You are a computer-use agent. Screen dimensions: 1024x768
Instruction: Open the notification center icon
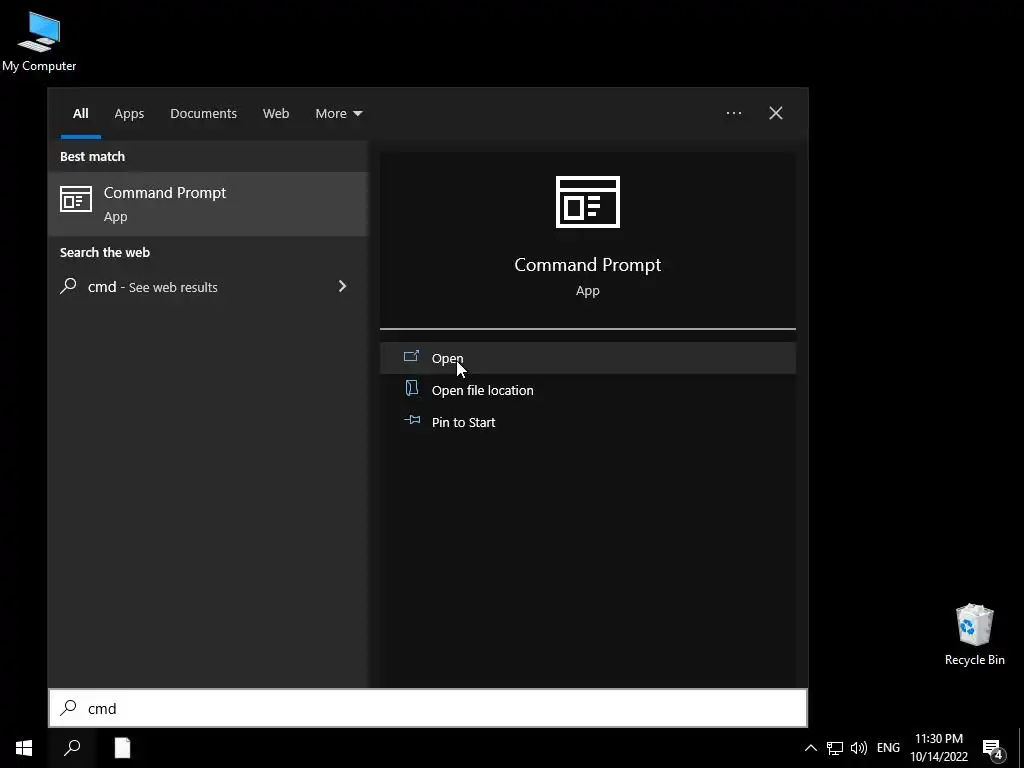click(993, 748)
